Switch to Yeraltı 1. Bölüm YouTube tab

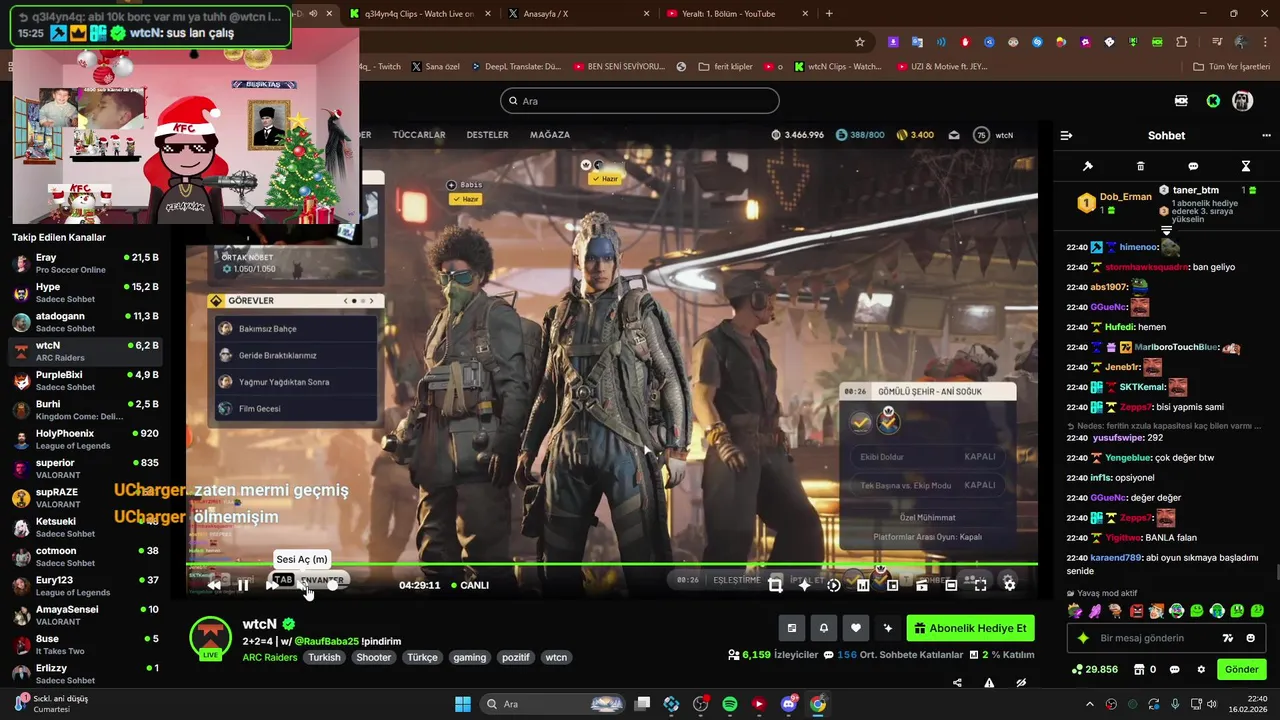coord(736,14)
